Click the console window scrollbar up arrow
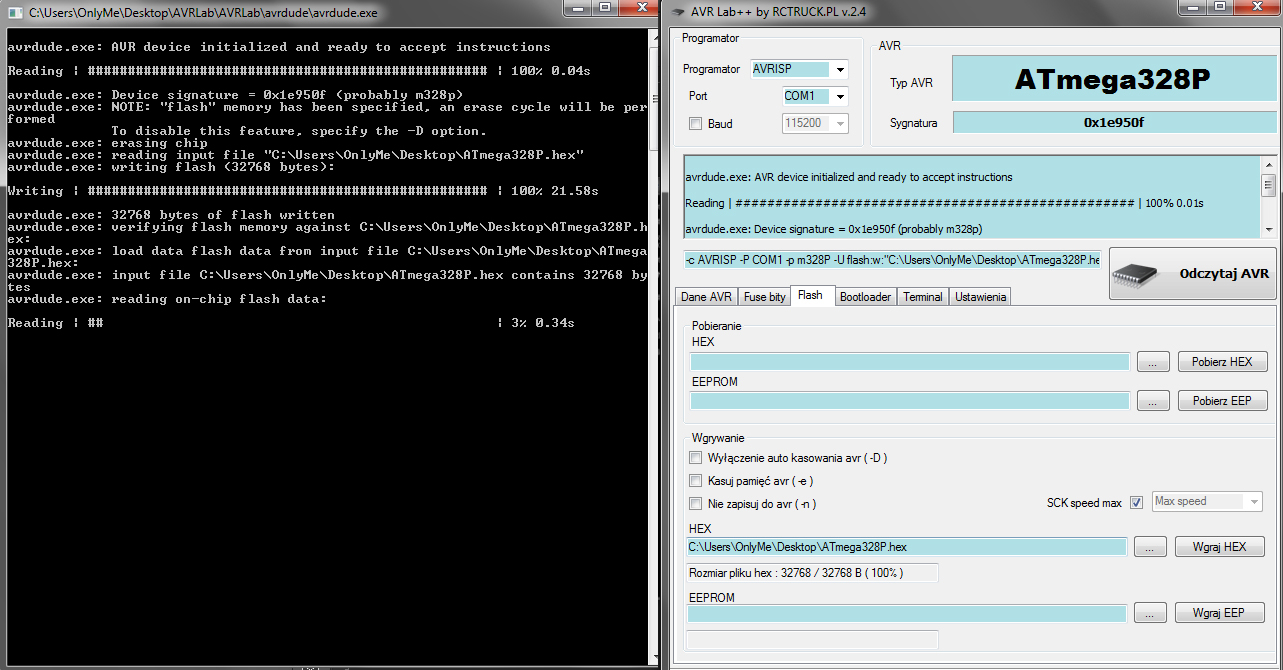This screenshot has height=670, width=1283. (653, 39)
